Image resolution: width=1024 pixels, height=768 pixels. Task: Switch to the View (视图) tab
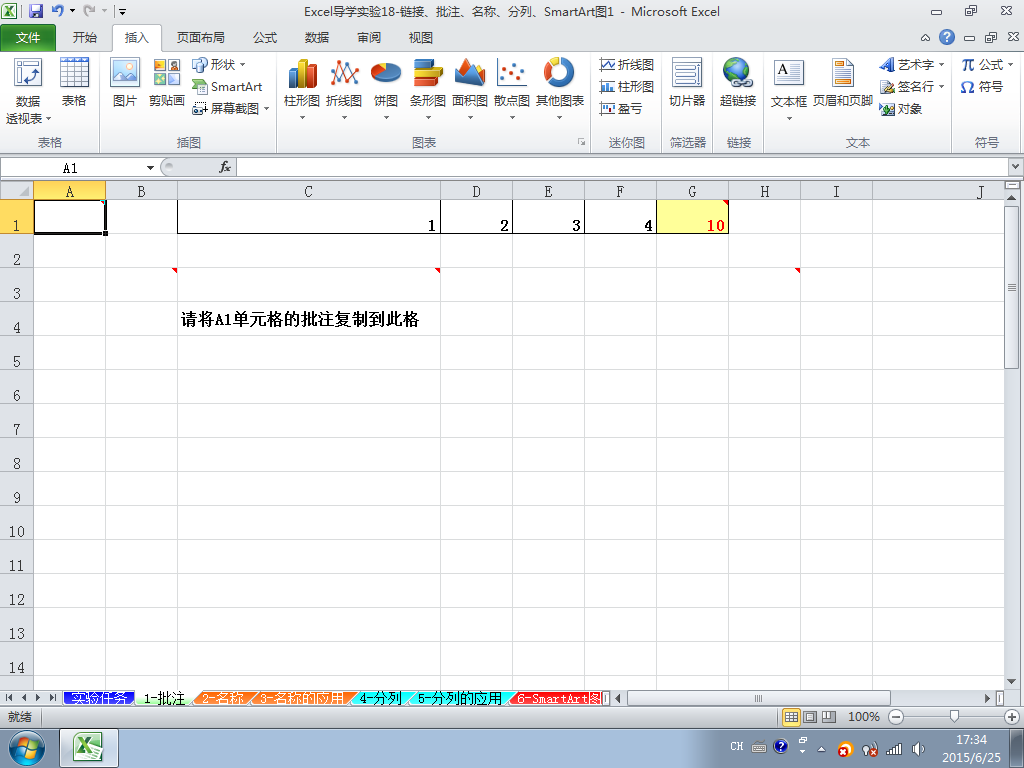tap(421, 38)
